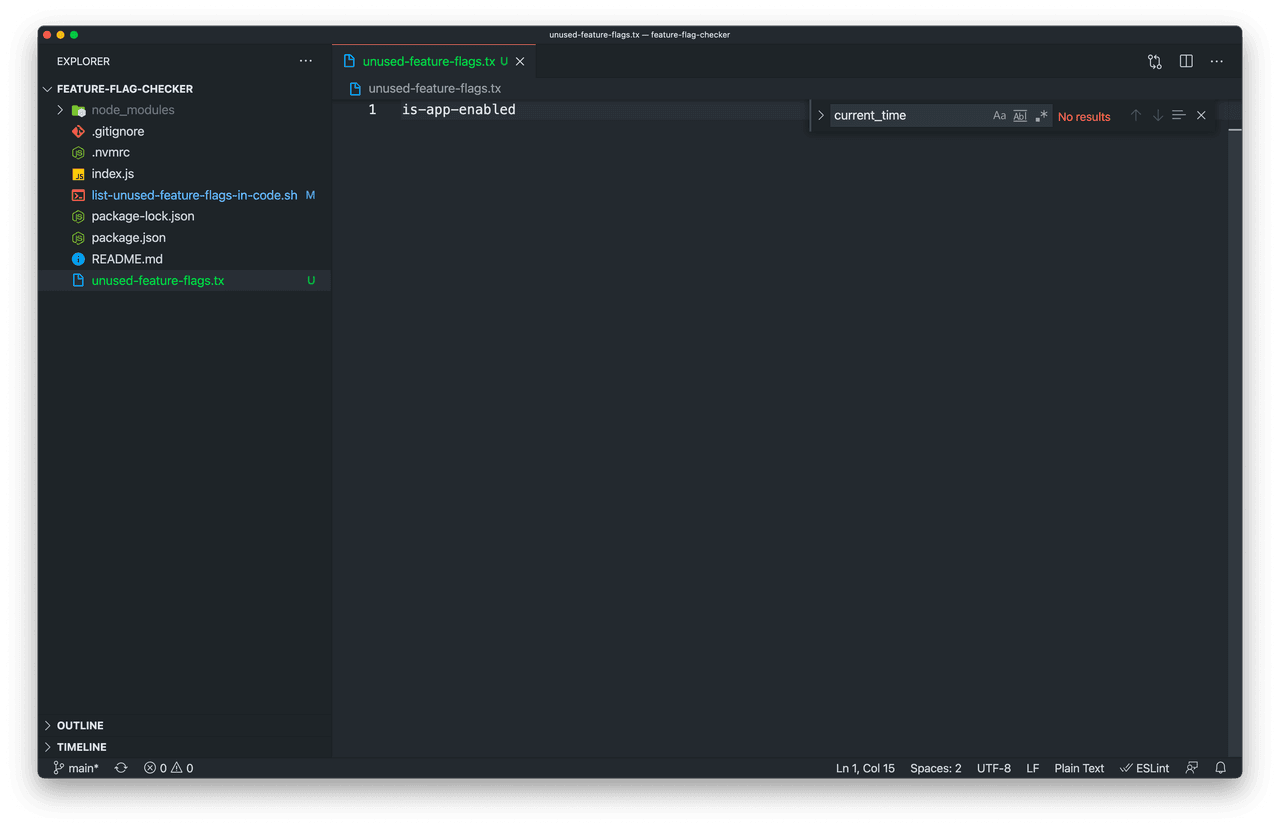Select language mode Plain Text
Screen dimensions: 1280x828
tap(1079, 768)
